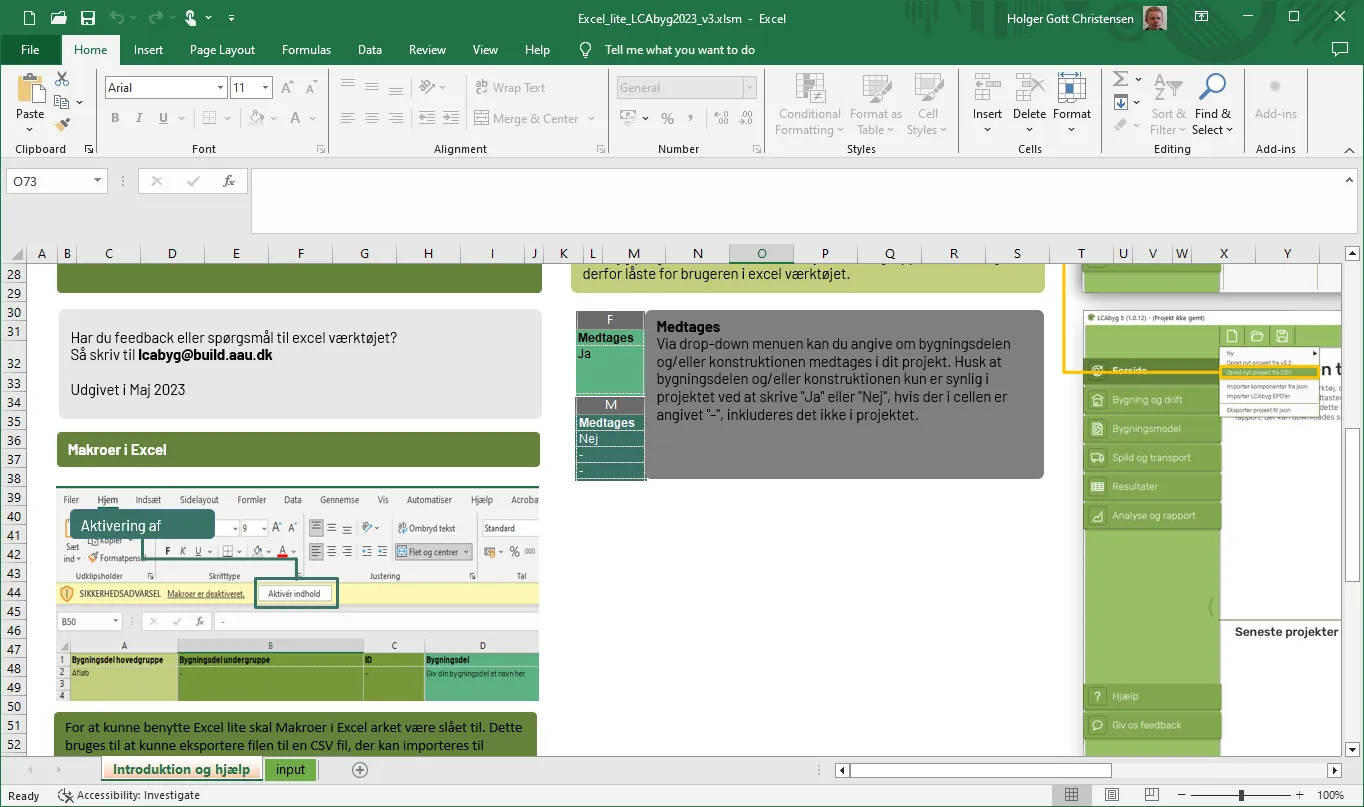Click the zoom slider handle
This screenshot has height=807, width=1364.
(x=1241, y=795)
